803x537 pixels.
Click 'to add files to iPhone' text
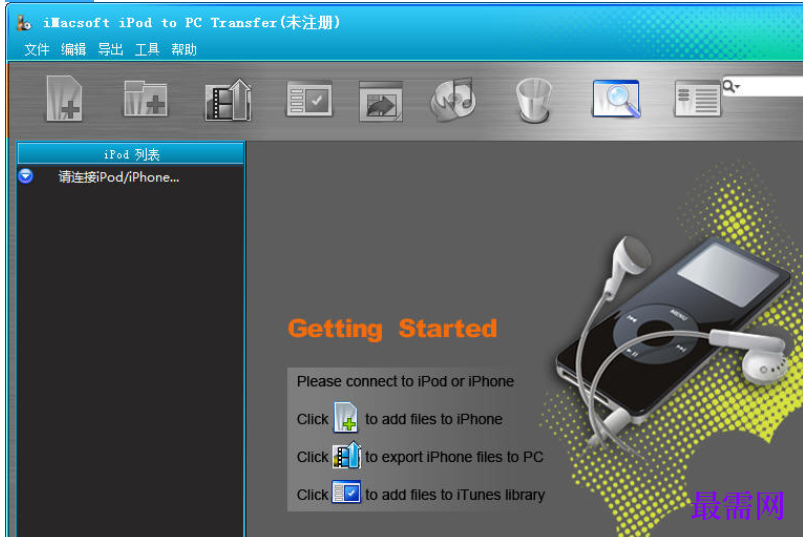pos(434,419)
